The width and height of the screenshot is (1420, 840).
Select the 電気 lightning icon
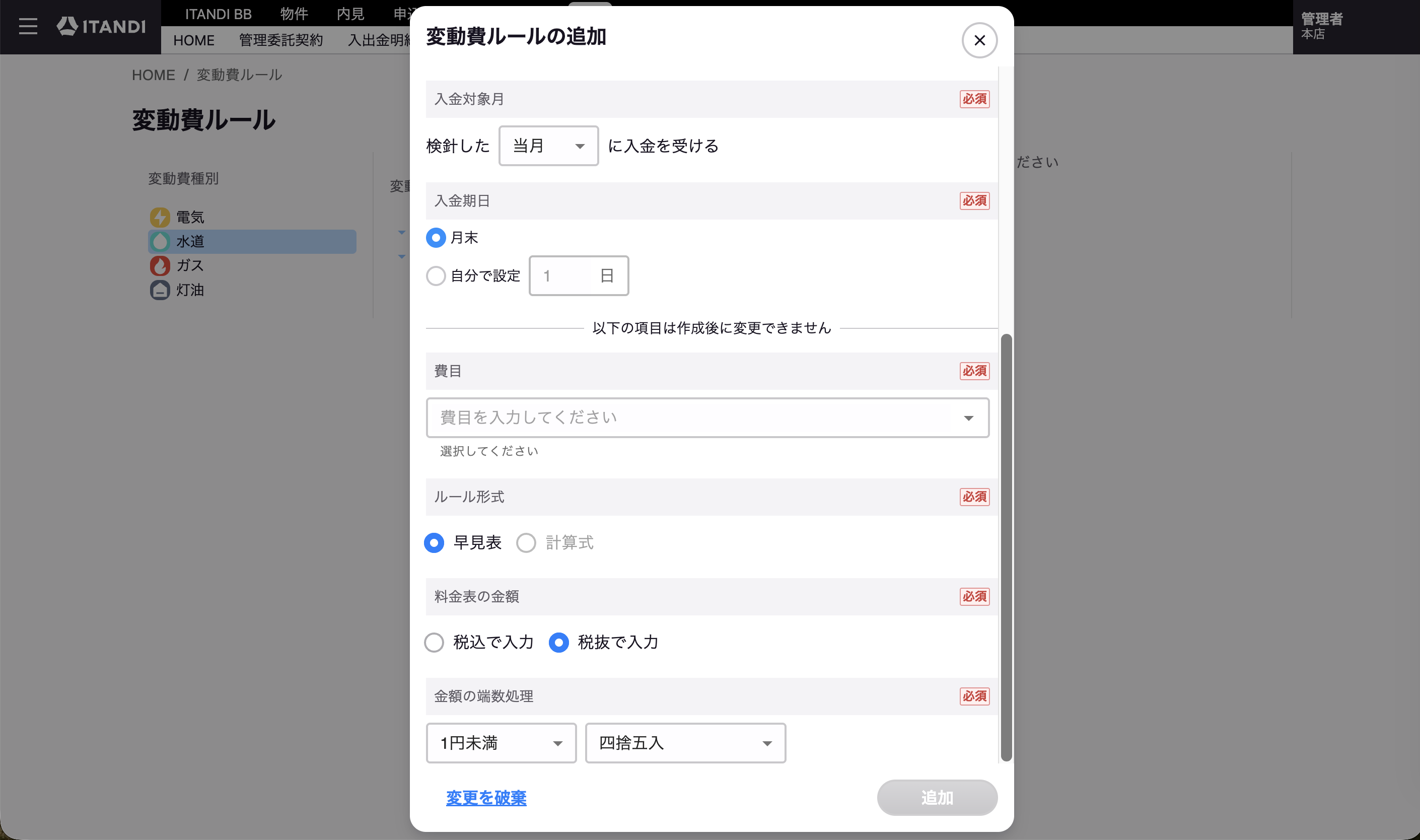click(160, 218)
